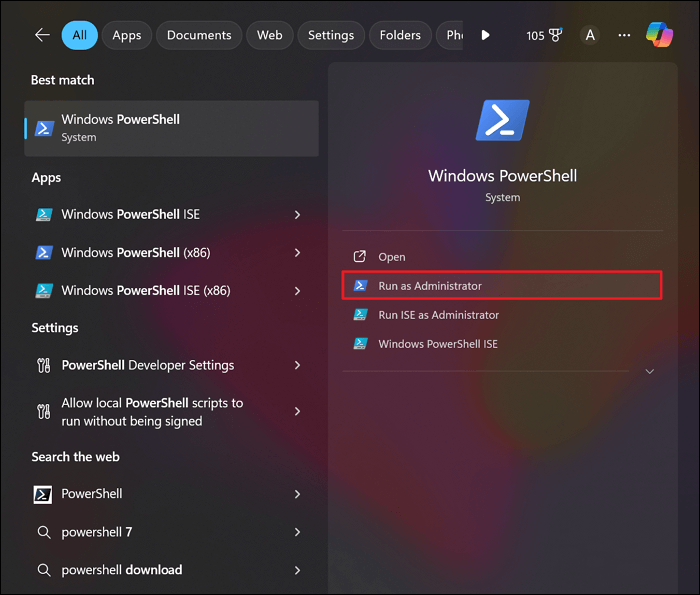Select Run ISE as Administrator
700x595 pixels.
pos(438,315)
